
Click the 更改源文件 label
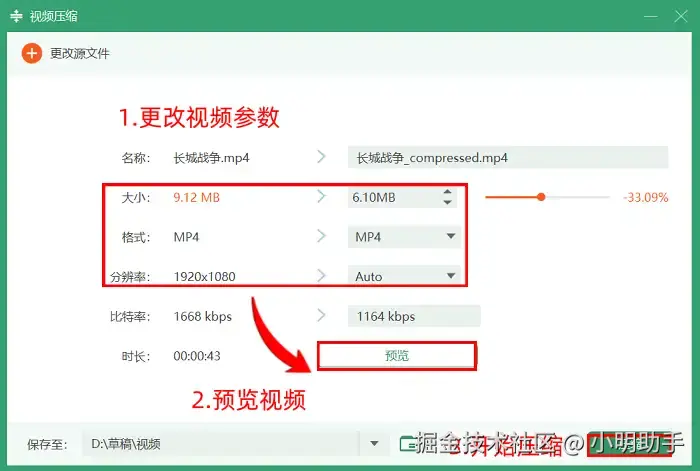tap(80, 54)
